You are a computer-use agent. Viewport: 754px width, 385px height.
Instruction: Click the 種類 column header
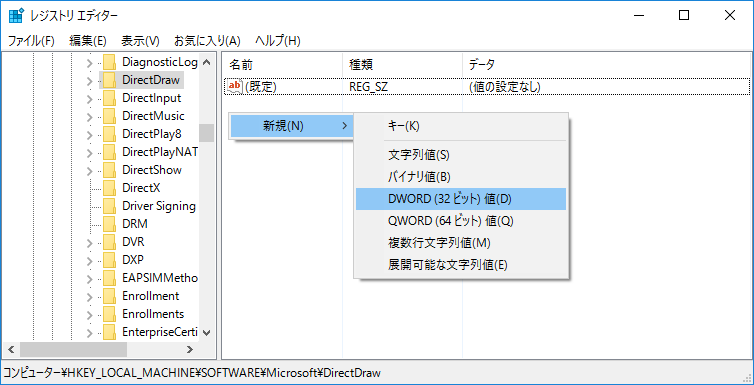[402, 64]
